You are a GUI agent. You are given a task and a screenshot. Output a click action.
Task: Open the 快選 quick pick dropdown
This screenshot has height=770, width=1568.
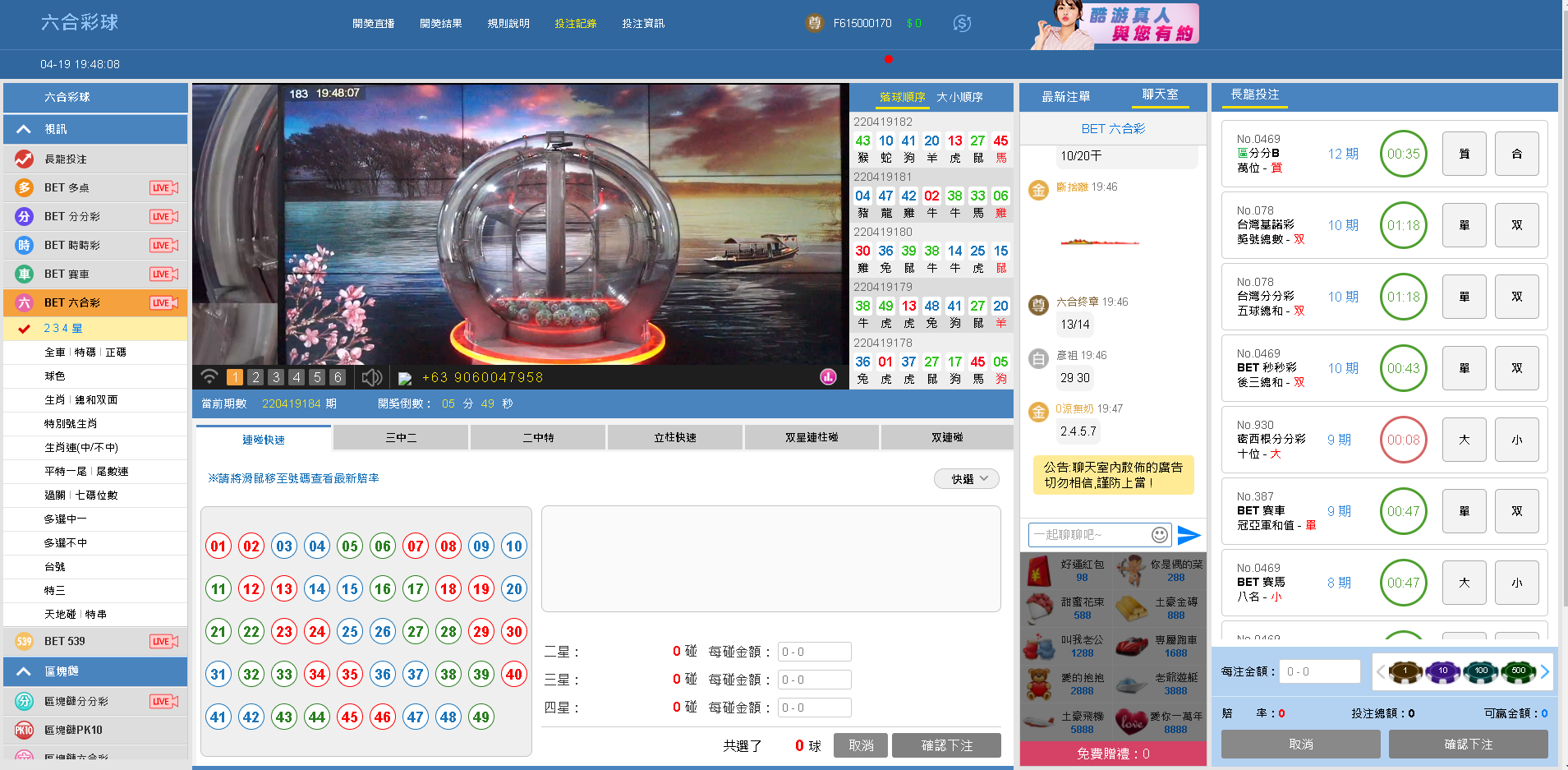(967, 479)
